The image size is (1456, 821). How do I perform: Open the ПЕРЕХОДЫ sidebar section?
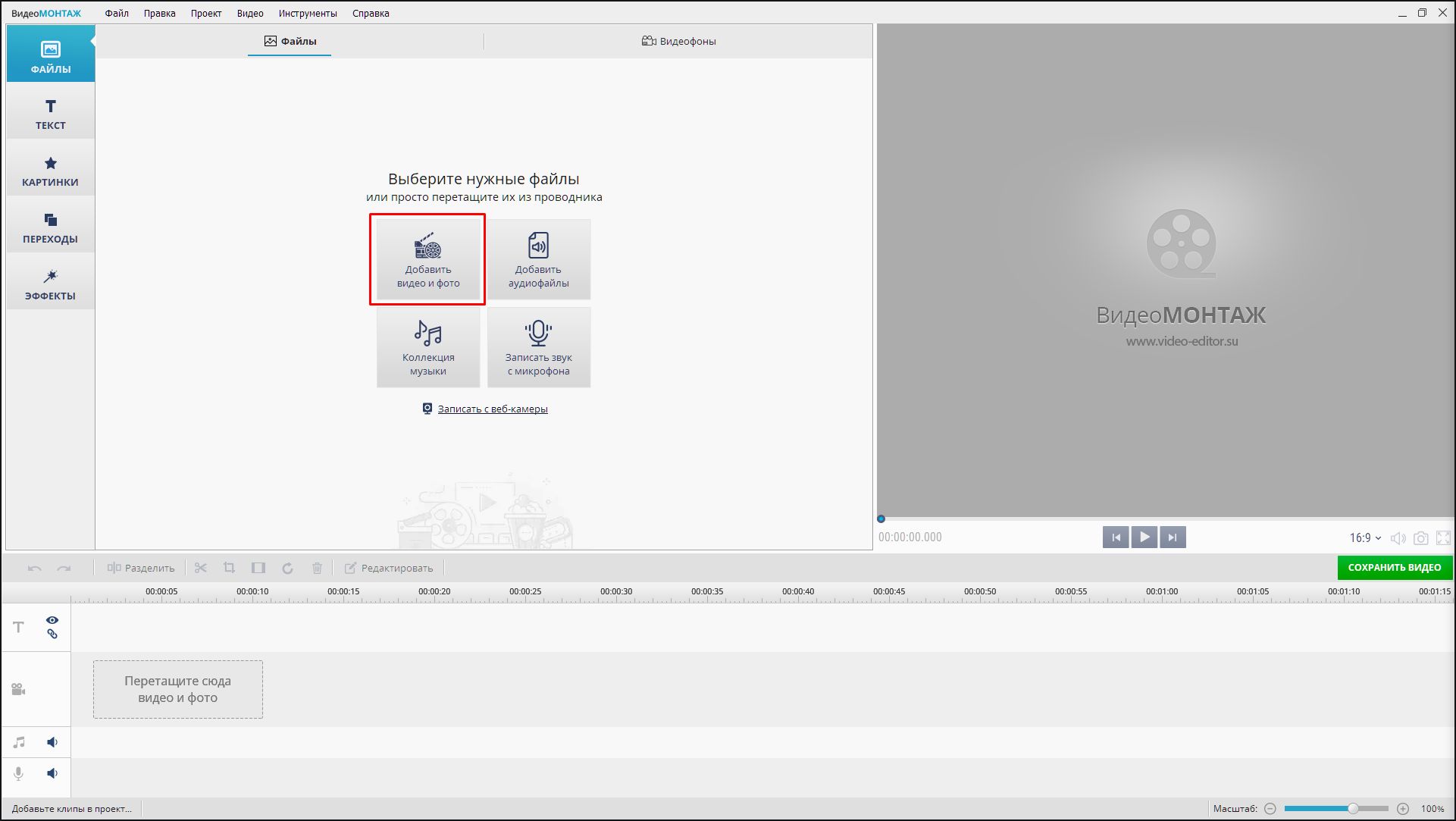tap(51, 225)
